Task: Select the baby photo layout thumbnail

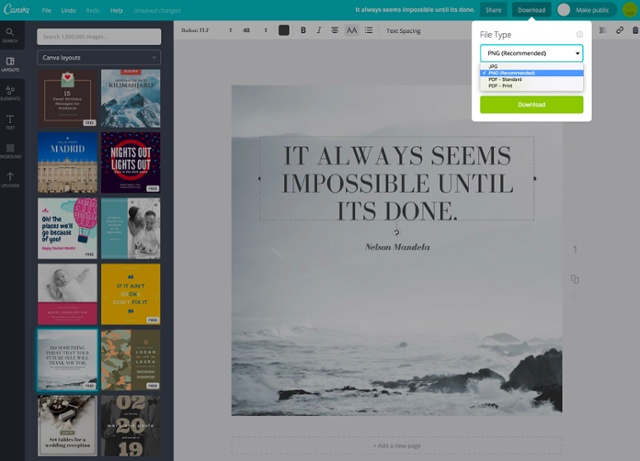Action: point(67,294)
